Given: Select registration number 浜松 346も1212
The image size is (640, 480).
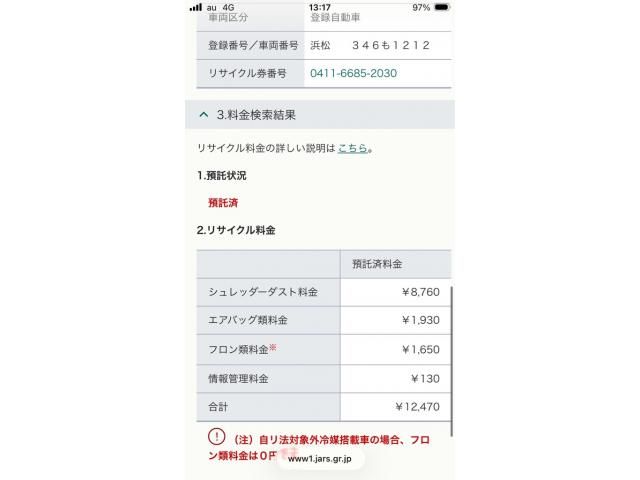Looking at the screenshot, I should click(x=370, y=45).
